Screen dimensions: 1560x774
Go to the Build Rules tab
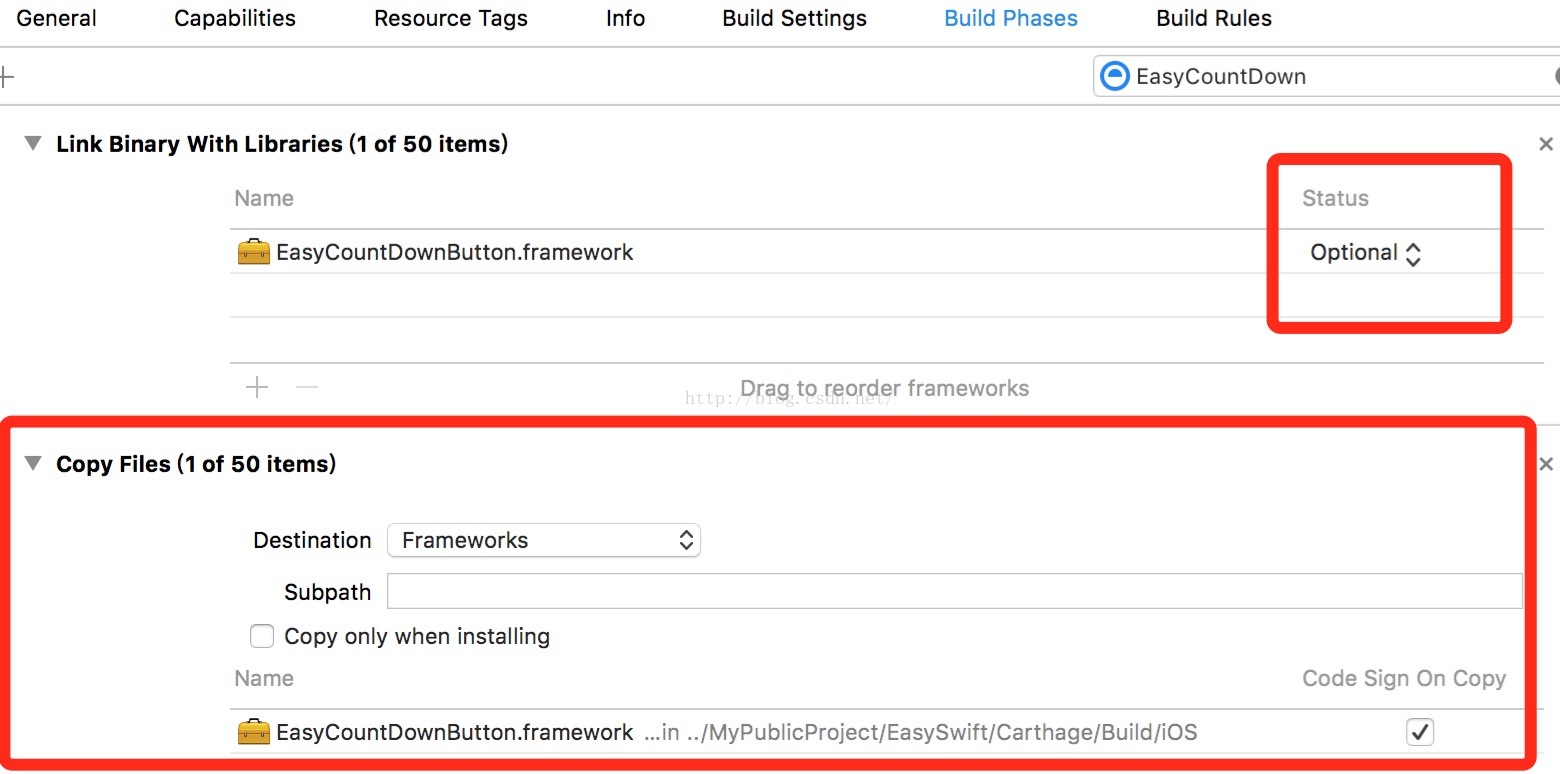pos(1214,18)
